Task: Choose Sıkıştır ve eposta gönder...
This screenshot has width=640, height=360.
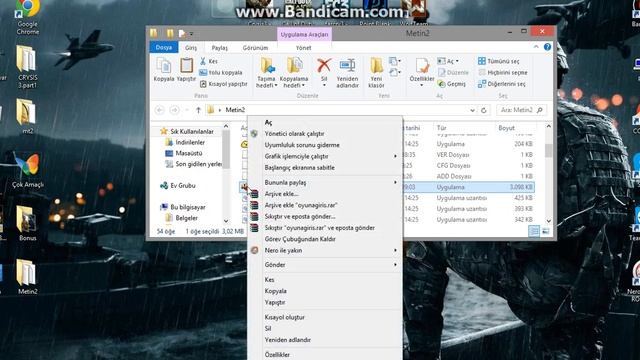Action: tap(324, 216)
